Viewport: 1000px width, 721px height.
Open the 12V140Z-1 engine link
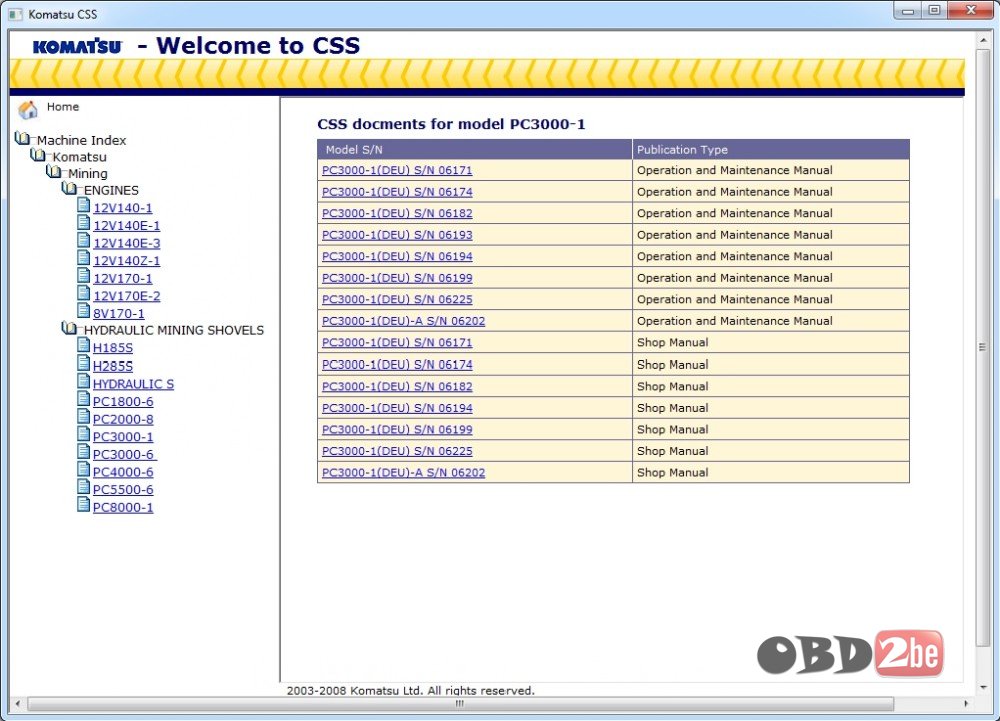(126, 261)
